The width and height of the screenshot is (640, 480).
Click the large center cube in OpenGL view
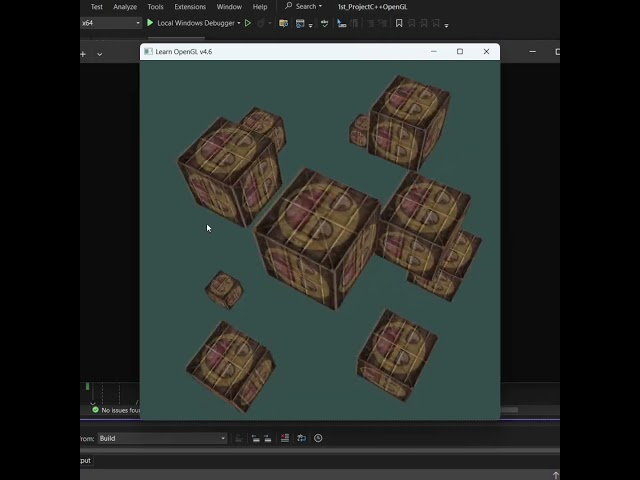pos(317,240)
